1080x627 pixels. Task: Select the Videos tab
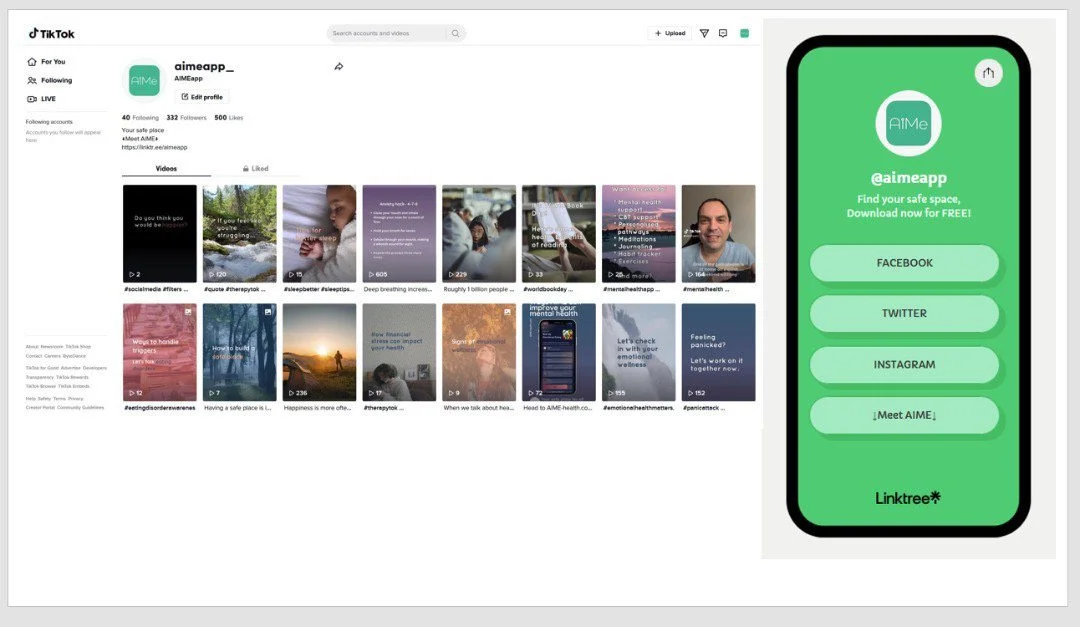tap(166, 167)
